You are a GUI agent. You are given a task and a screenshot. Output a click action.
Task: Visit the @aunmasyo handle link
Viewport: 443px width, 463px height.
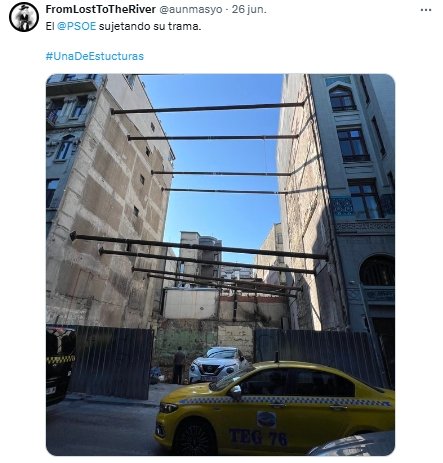pyautogui.click(x=191, y=9)
